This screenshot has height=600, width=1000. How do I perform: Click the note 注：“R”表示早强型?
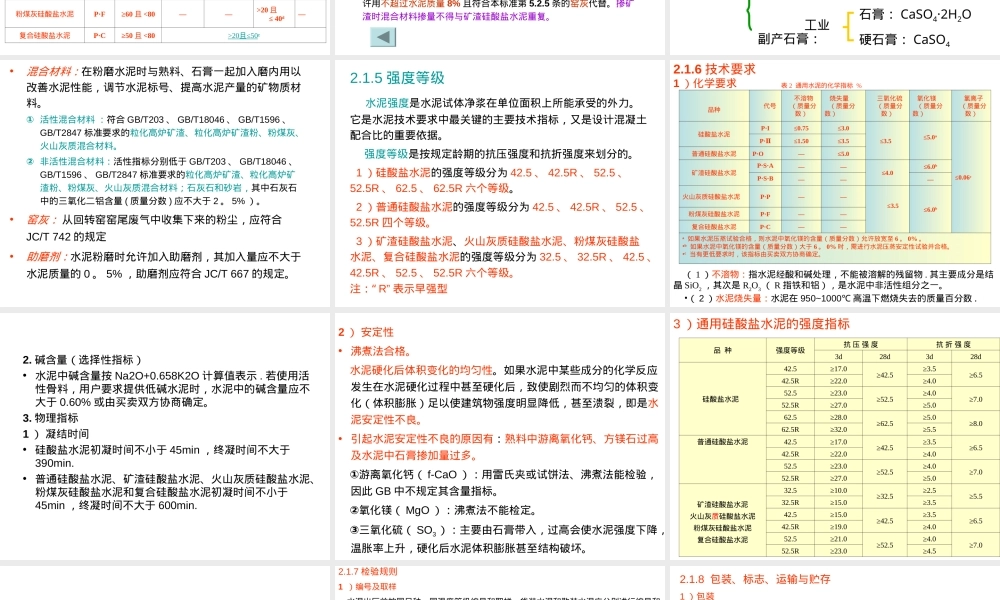click(399, 289)
